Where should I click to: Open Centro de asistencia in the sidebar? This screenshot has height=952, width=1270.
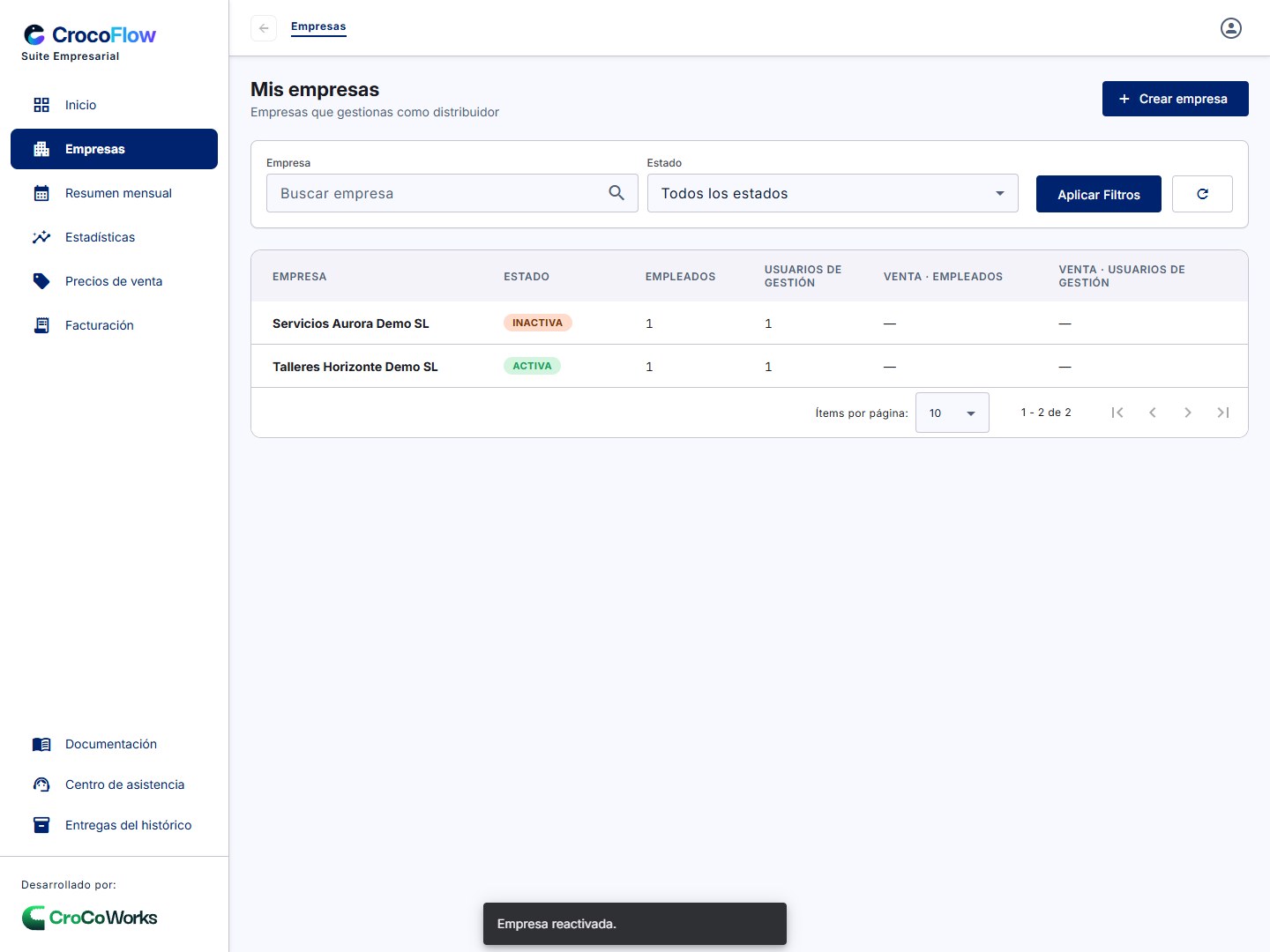tap(114, 785)
